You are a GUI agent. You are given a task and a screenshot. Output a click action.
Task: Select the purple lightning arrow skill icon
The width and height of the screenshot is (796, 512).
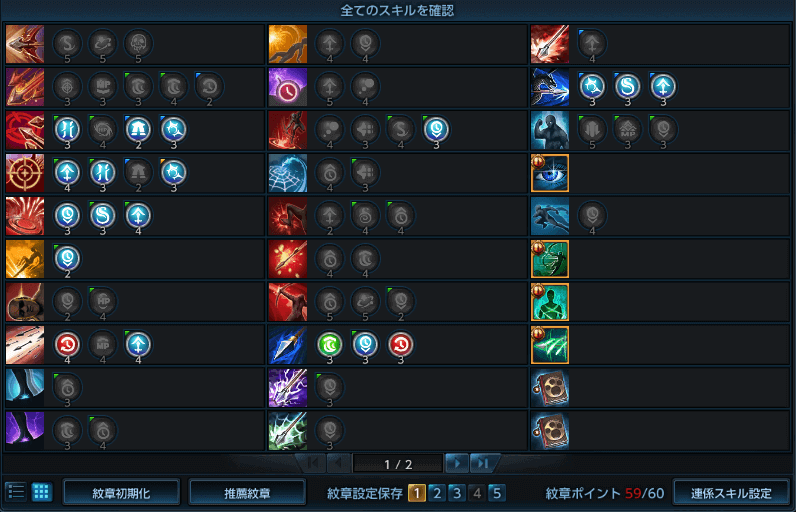[x=288, y=388]
